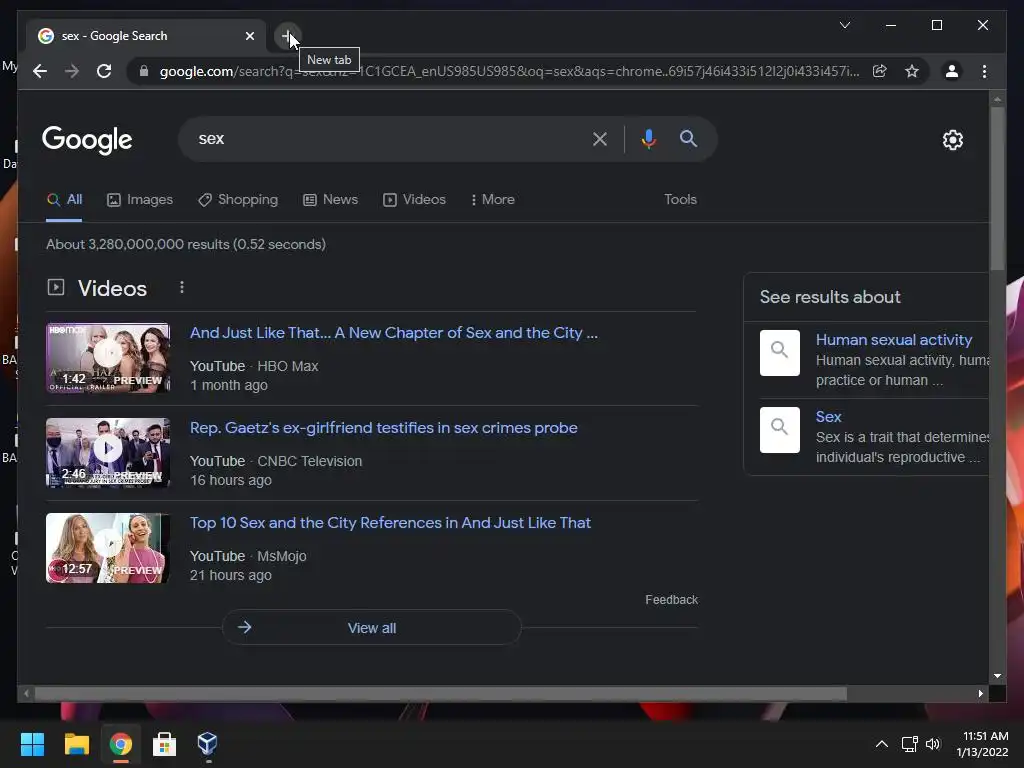Screen dimensions: 1024x768
Task: Open Top 10 References in And Just Like That link
Action: coord(390,523)
